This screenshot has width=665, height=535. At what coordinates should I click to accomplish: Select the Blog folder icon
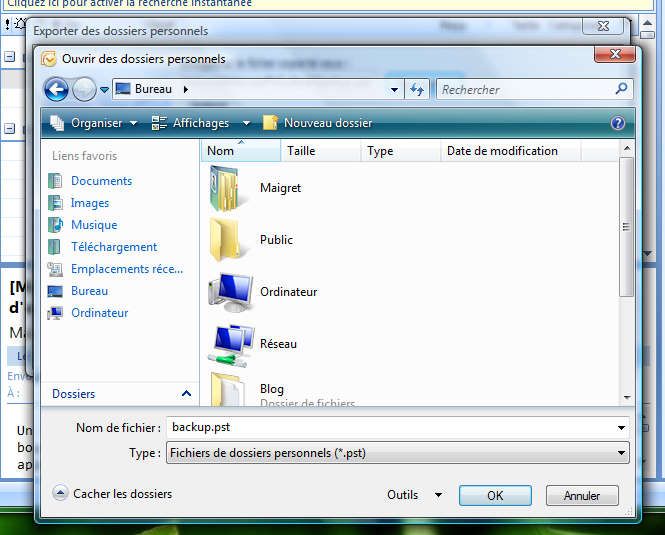point(228,389)
